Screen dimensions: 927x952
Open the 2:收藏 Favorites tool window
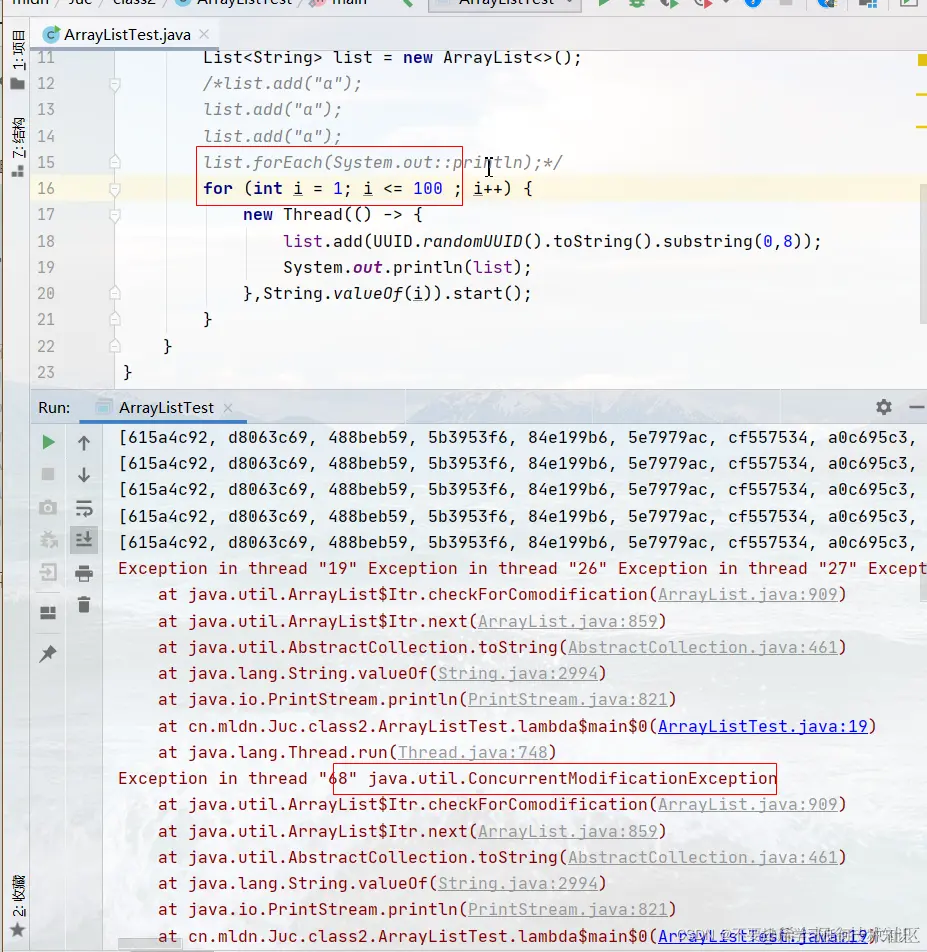pyautogui.click(x=18, y=905)
